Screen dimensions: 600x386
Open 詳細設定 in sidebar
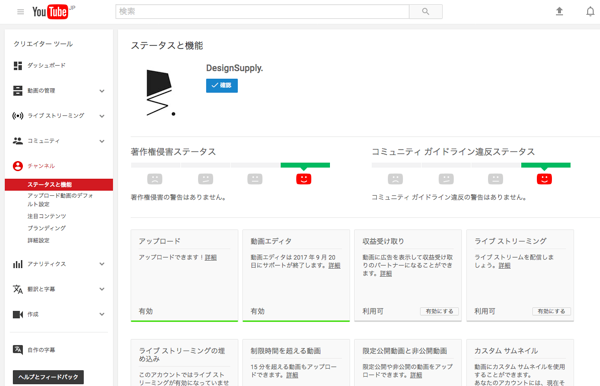pos(38,240)
